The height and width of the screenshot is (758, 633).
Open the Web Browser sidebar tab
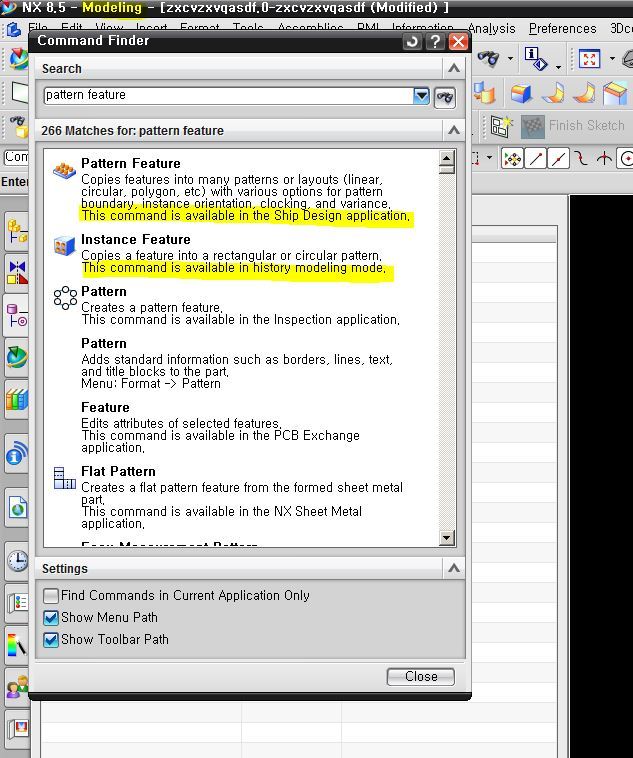click(17, 508)
